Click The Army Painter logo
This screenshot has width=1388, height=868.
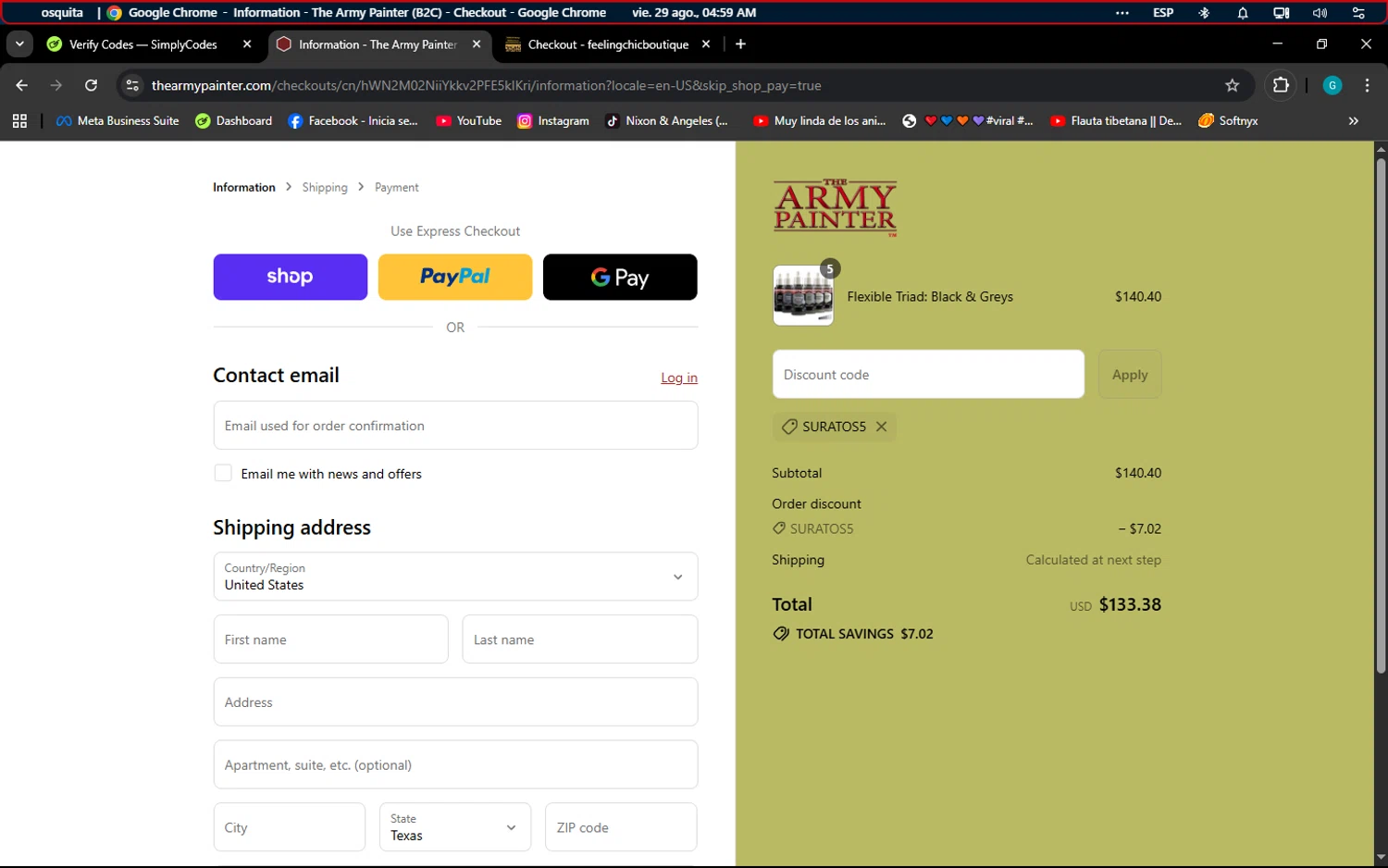pyautogui.click(x=836, y=208)
